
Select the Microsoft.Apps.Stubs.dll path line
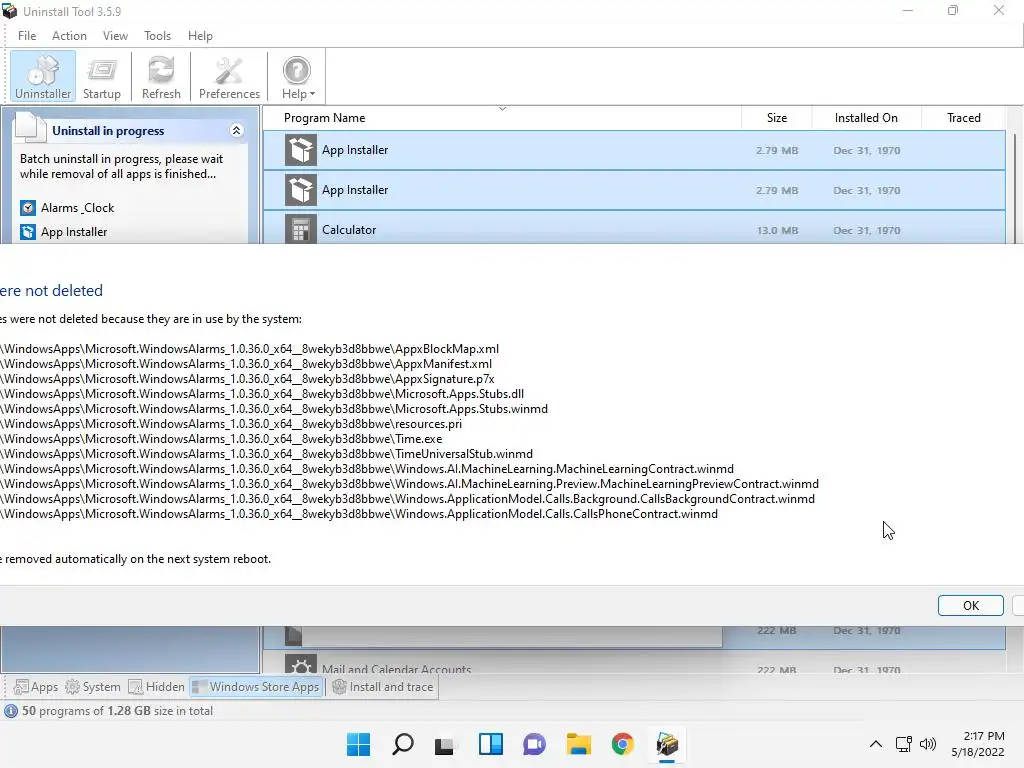262,394
